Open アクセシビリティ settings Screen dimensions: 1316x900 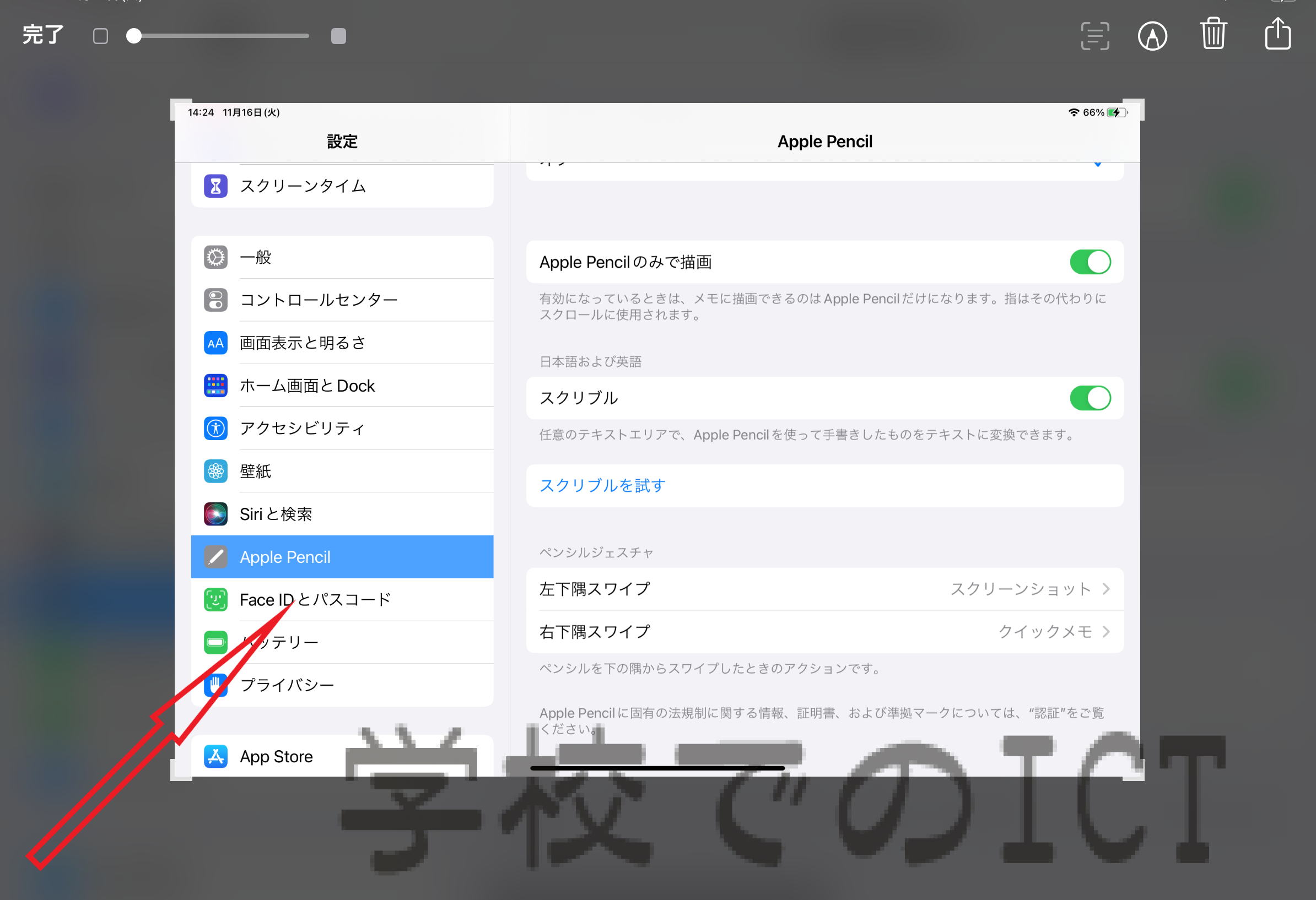[x=342, y=429]
